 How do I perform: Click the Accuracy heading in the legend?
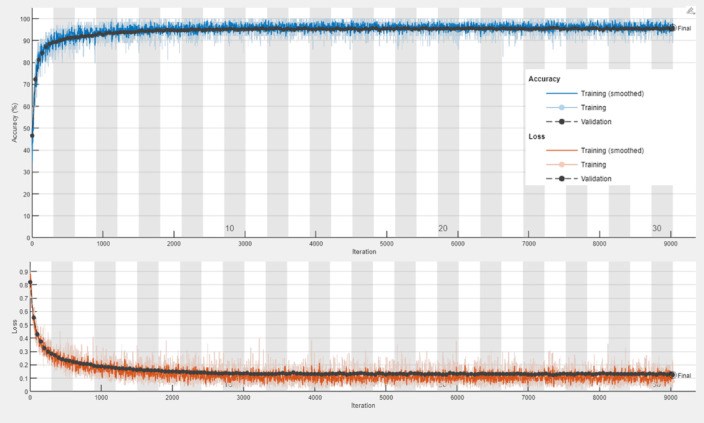click(545, 77)
